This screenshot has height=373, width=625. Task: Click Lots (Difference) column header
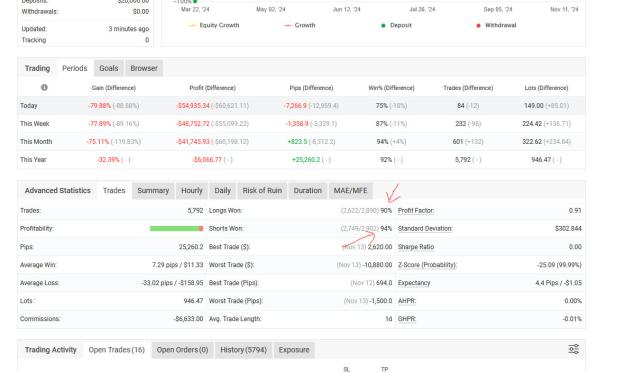click(x=546, y=88)
